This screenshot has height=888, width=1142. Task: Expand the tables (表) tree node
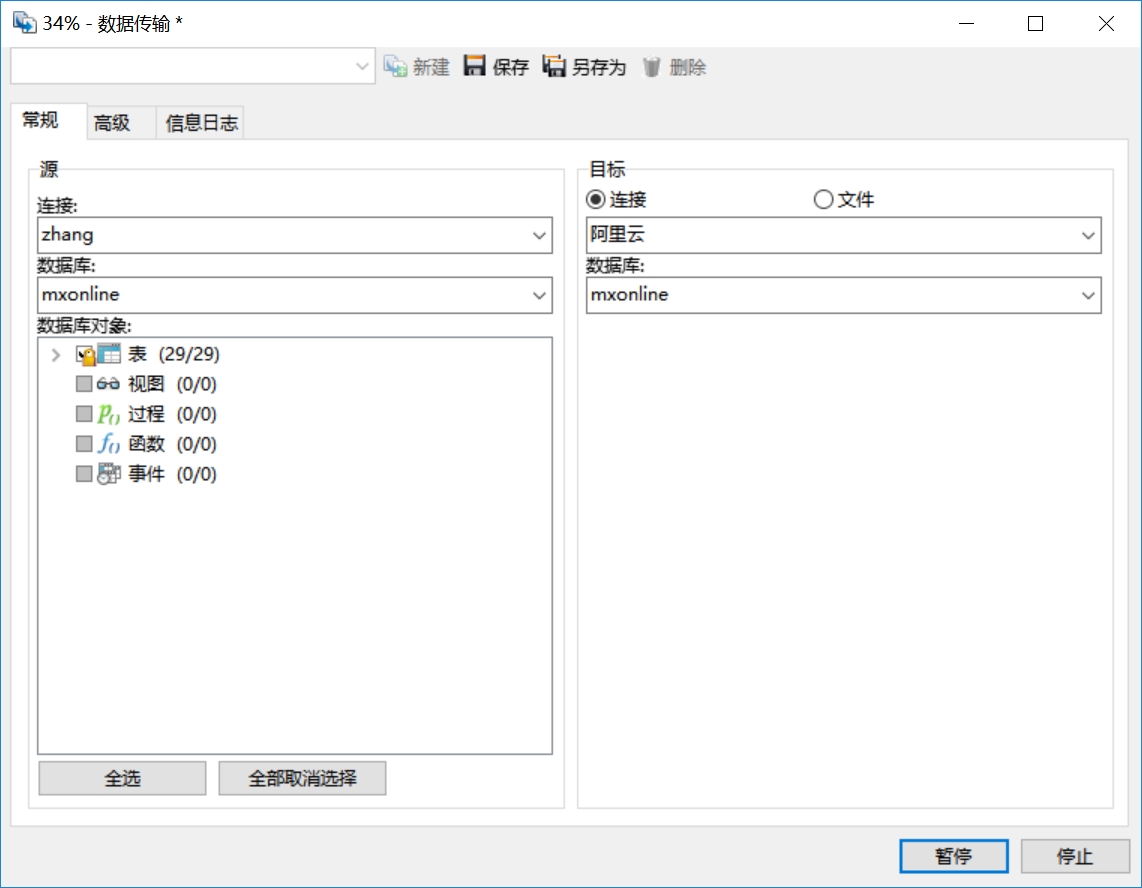point(56,355)
